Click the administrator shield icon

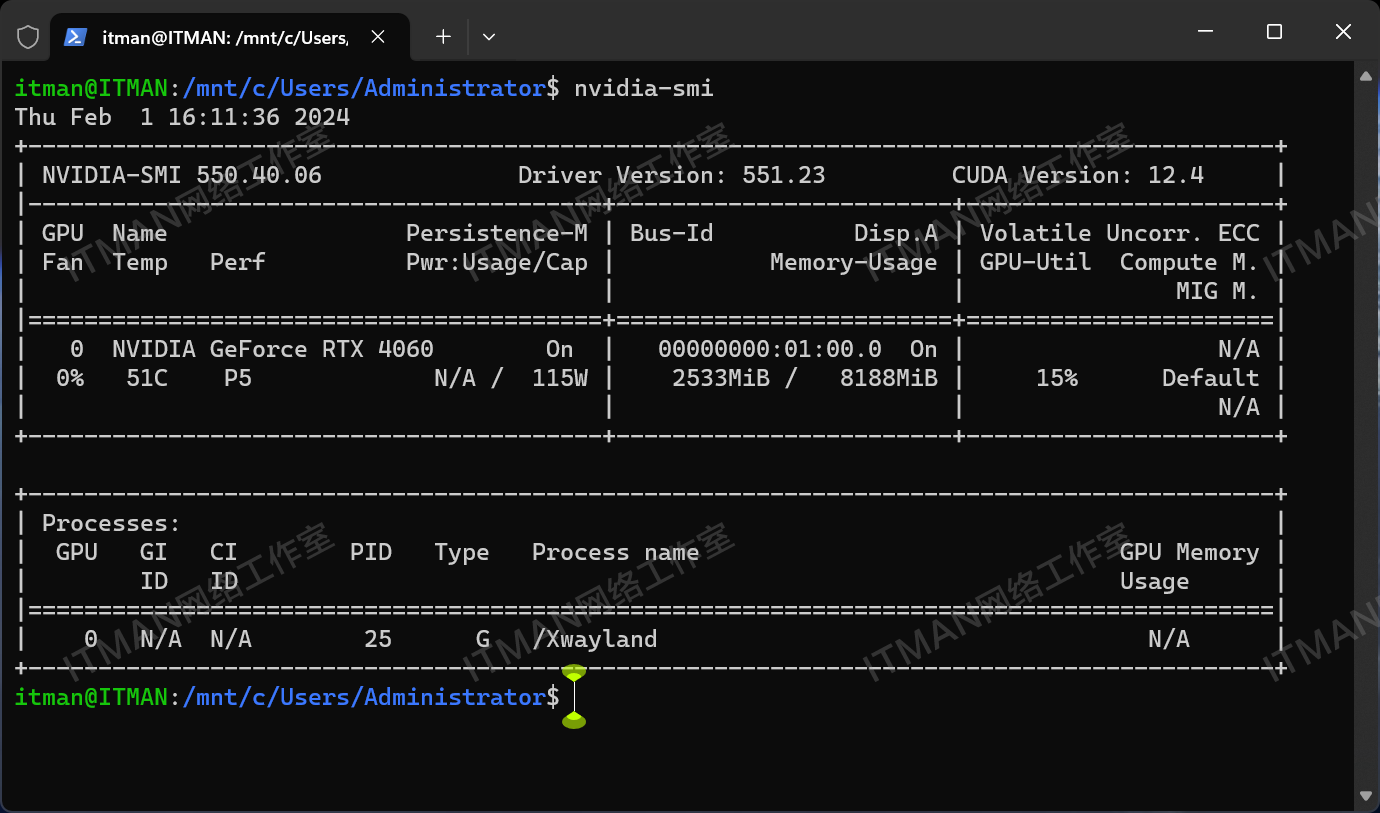coord(28,37)
